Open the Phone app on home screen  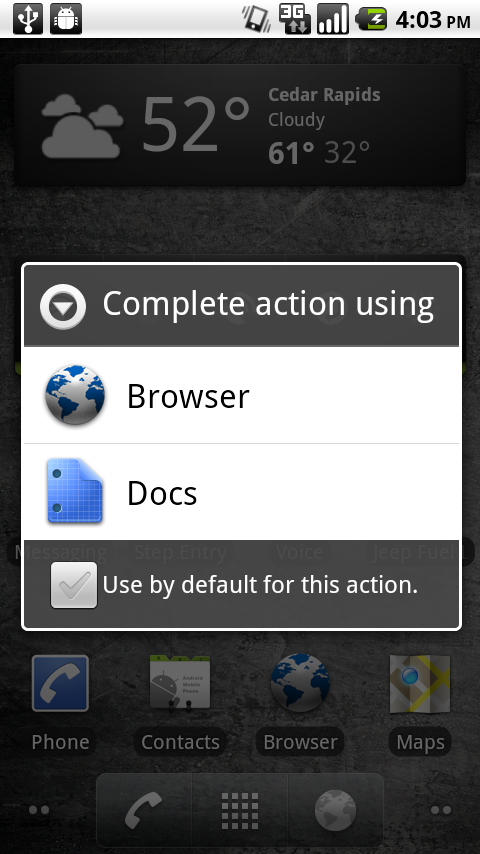point(60,704)
